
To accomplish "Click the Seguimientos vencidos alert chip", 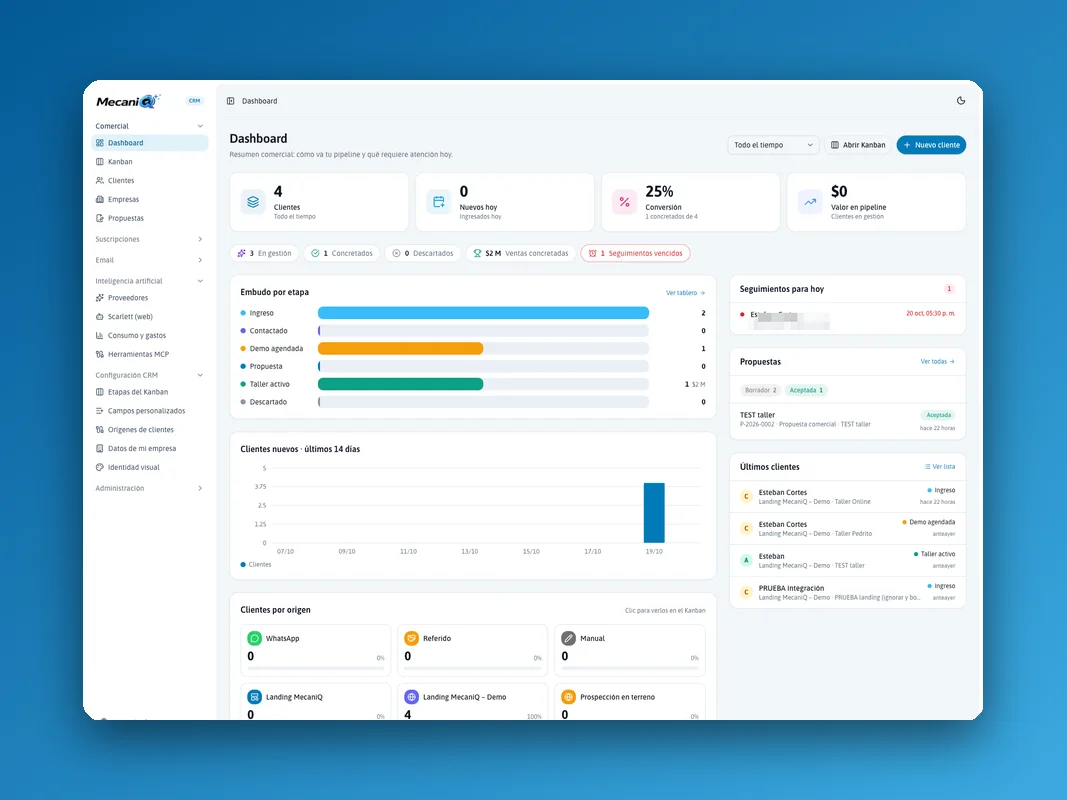I will (x=636, y=253).
